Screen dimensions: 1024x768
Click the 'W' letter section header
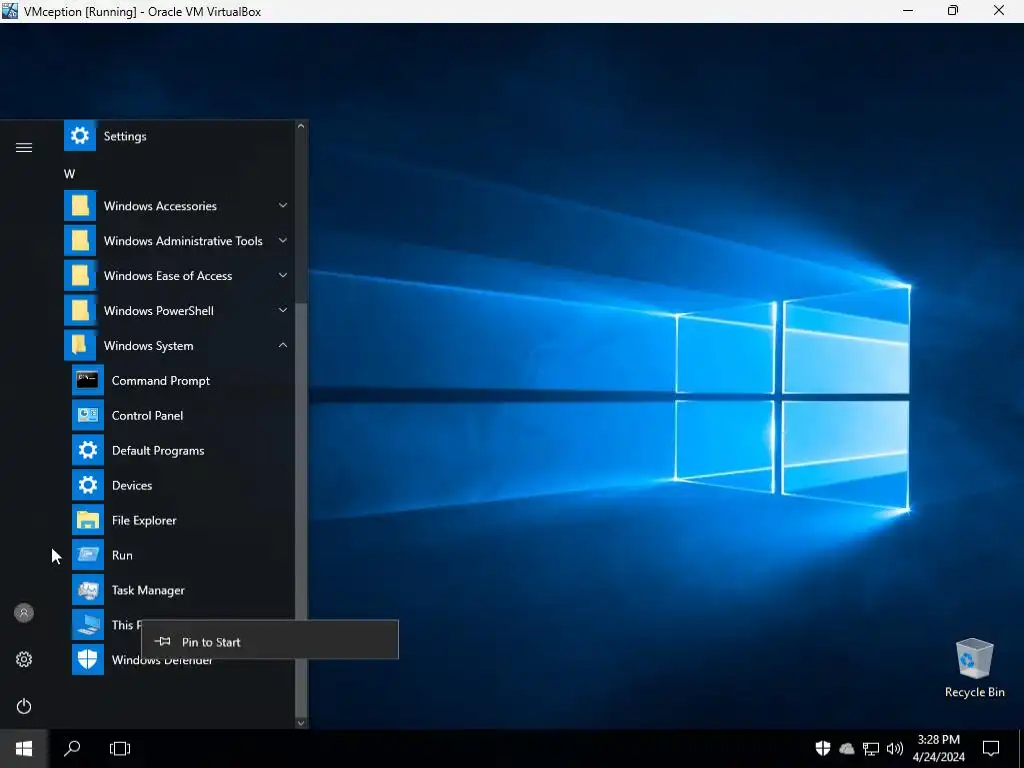pos(69,174)
